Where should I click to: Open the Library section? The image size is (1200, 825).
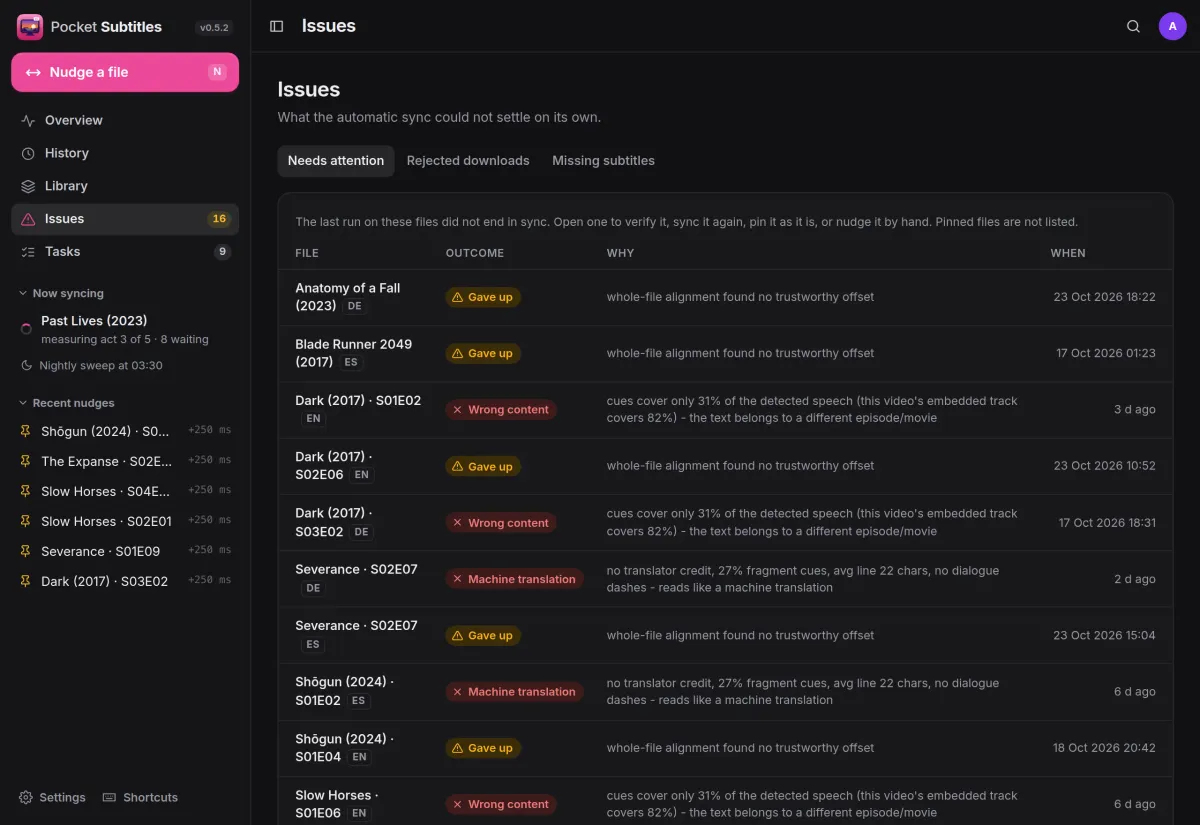(x=125, y=186)
